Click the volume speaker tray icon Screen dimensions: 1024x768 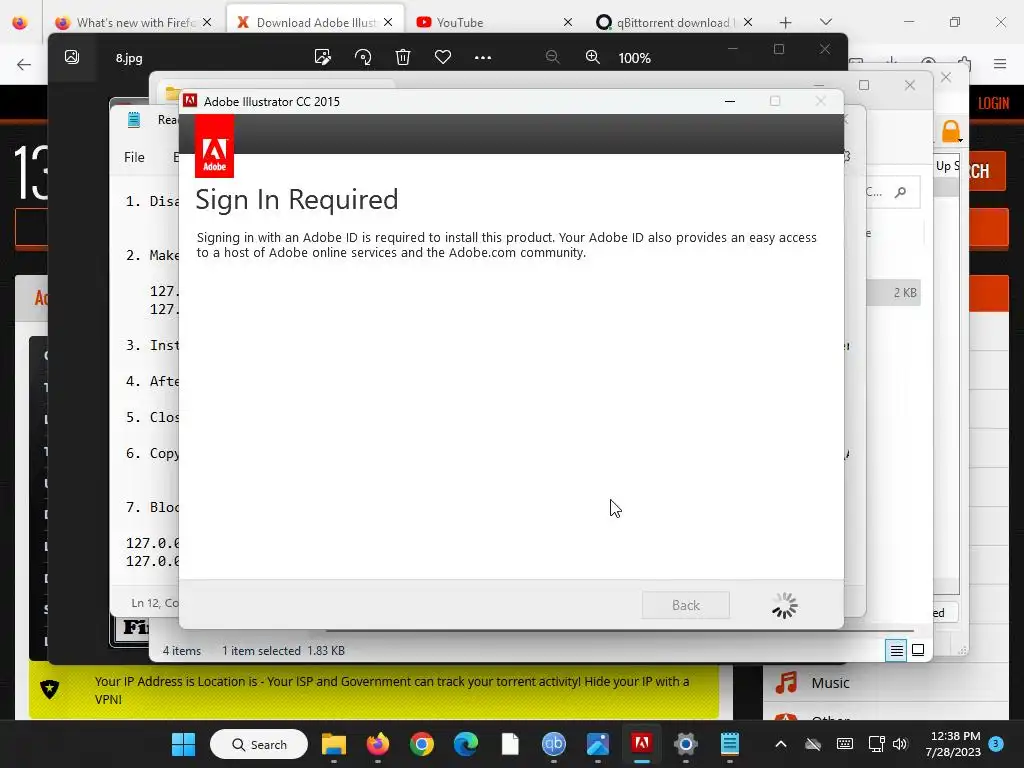pyautogui.click(x=901, y=744)
